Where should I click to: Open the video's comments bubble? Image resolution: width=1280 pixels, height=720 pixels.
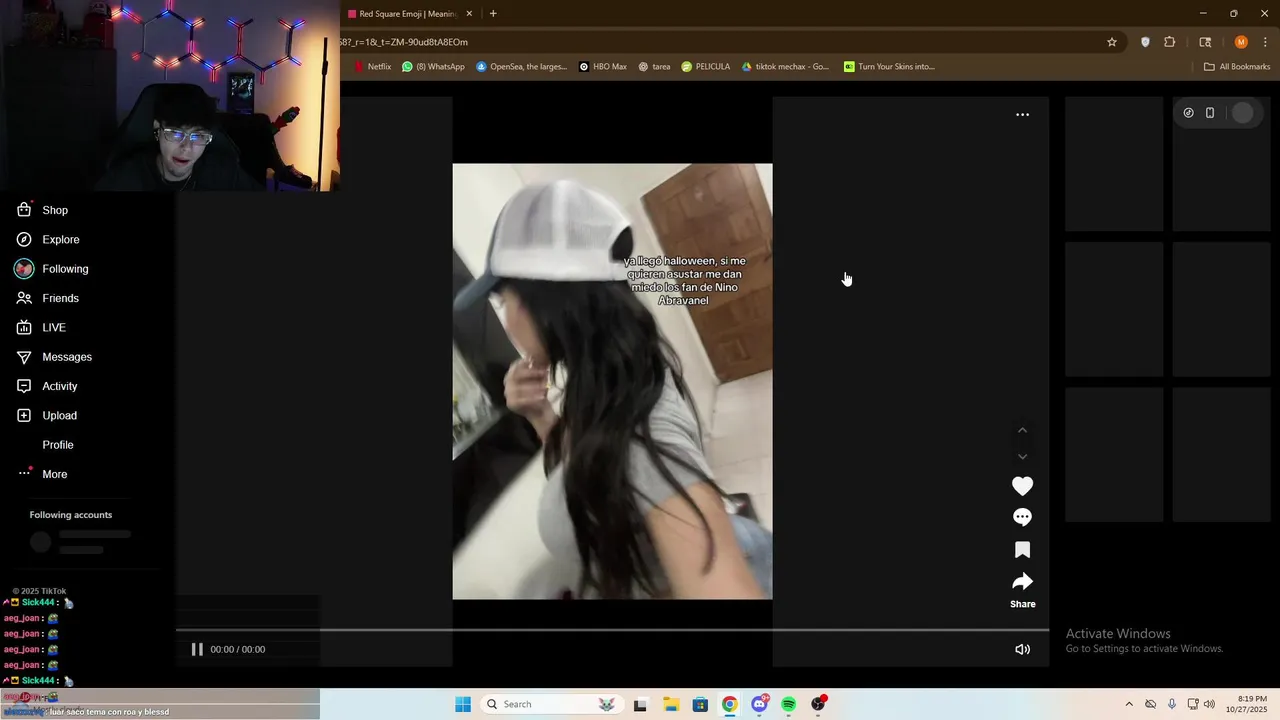[x=1022, y=517]
